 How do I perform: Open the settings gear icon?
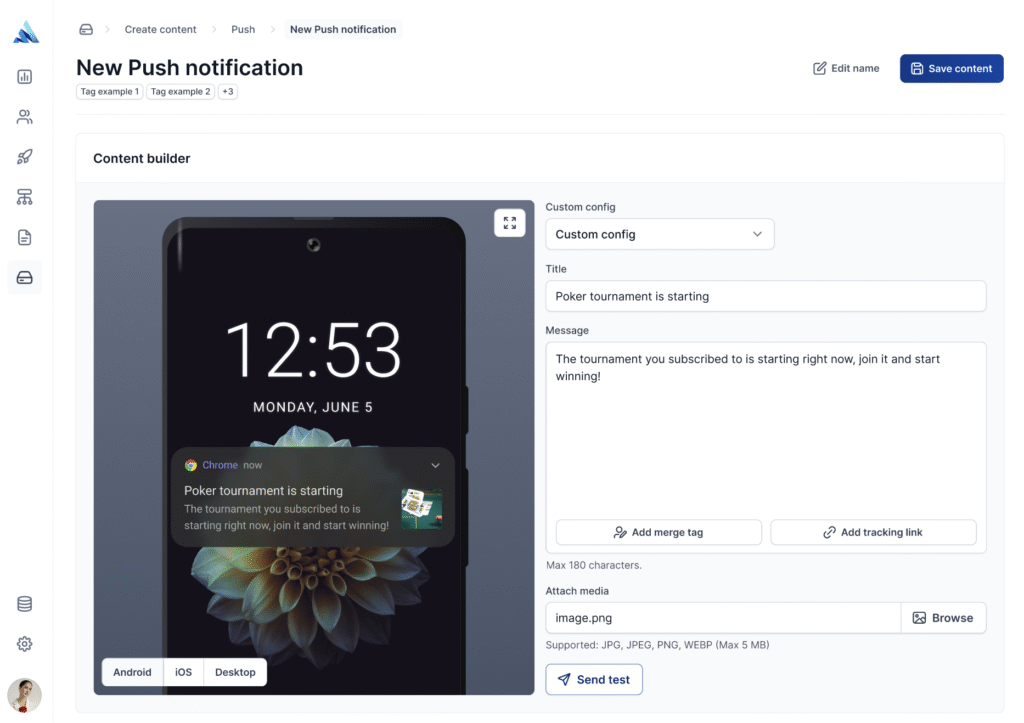coord(24,644)
